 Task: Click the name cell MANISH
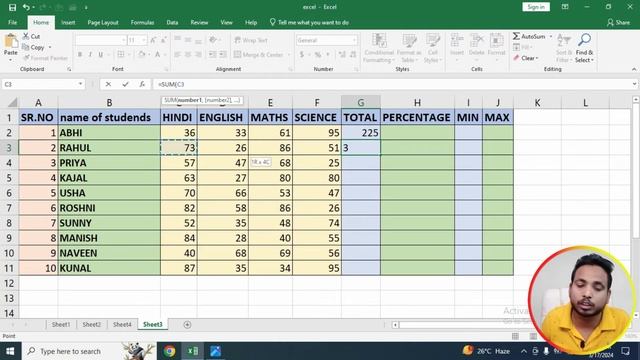(x=109, y=238)
